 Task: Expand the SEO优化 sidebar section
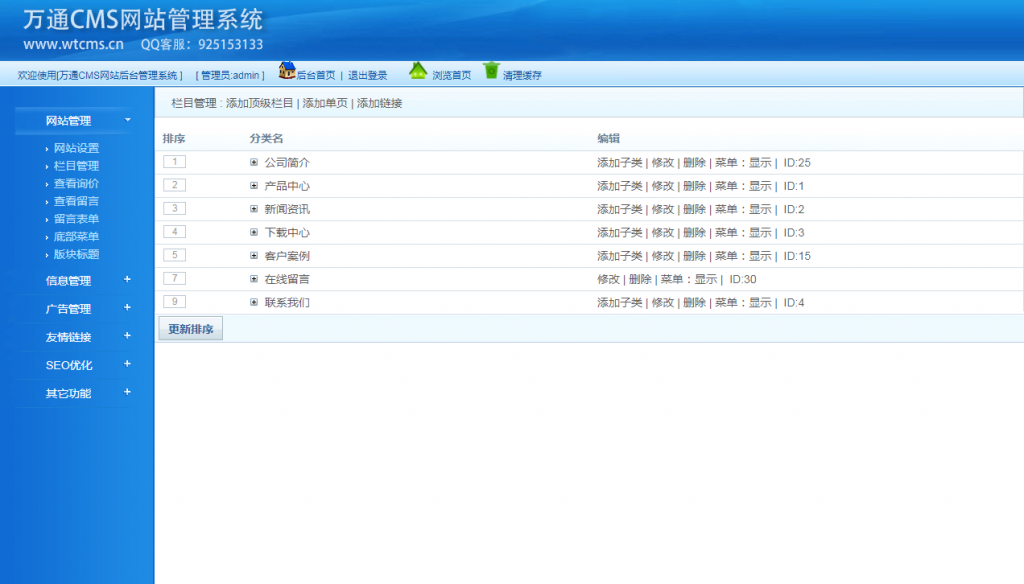(x=66, y=365)
